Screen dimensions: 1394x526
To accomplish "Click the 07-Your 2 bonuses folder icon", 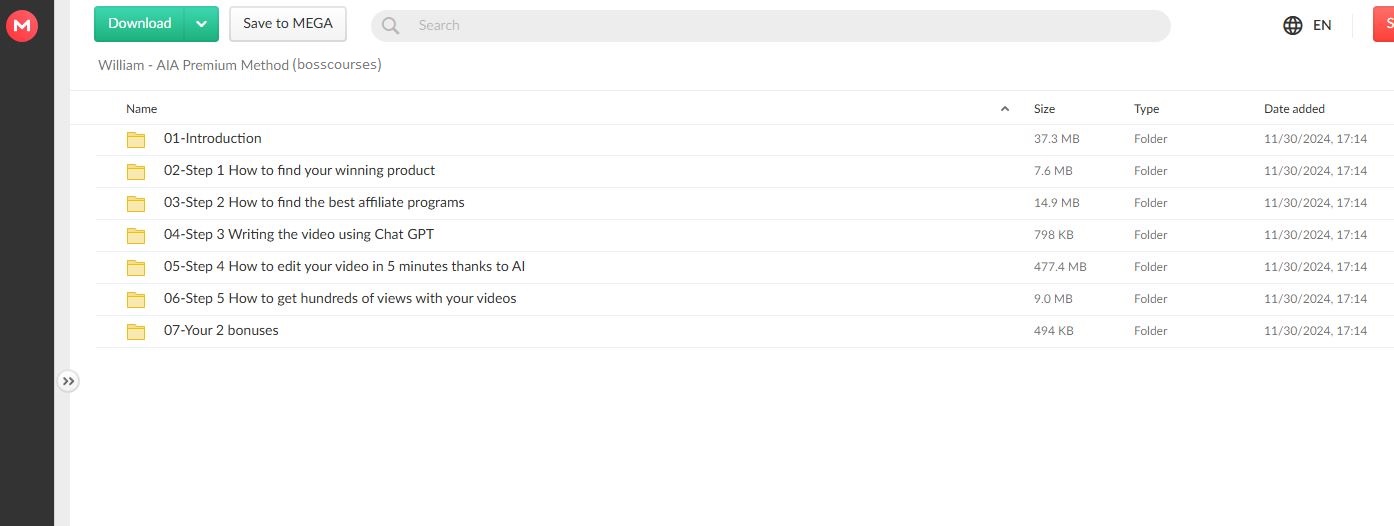I will click(136, 332).
